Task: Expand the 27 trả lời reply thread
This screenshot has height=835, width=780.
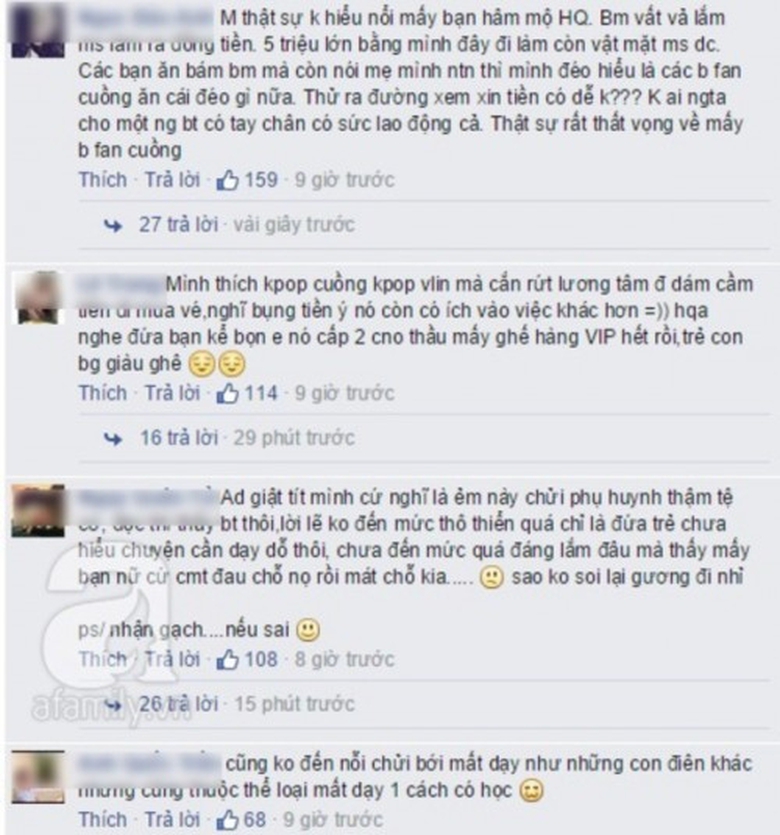Action: (x=178, y=224)
